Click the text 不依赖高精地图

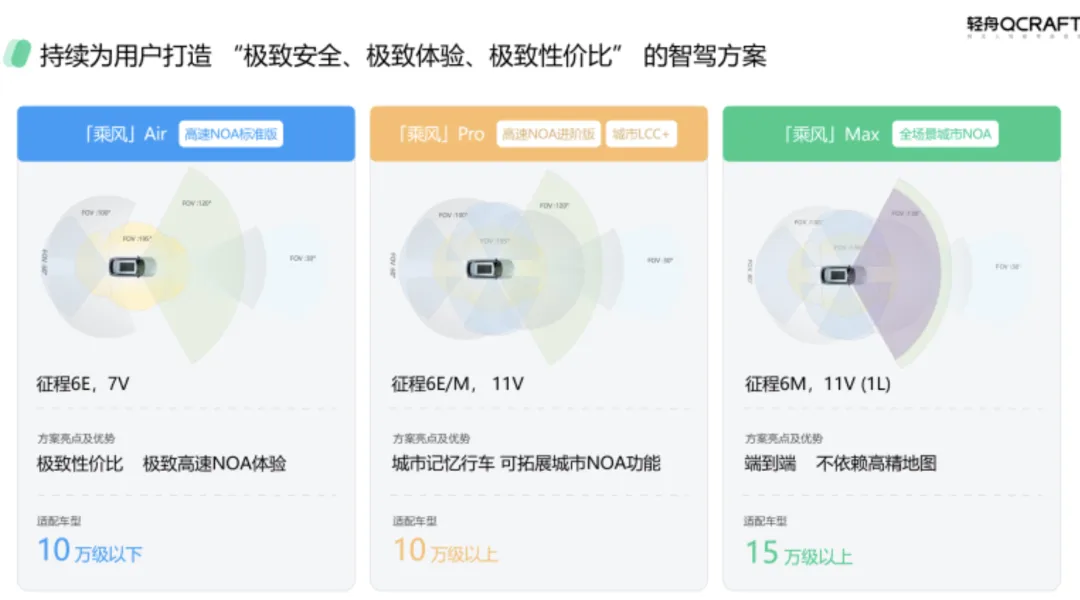[x=876, y=464]
